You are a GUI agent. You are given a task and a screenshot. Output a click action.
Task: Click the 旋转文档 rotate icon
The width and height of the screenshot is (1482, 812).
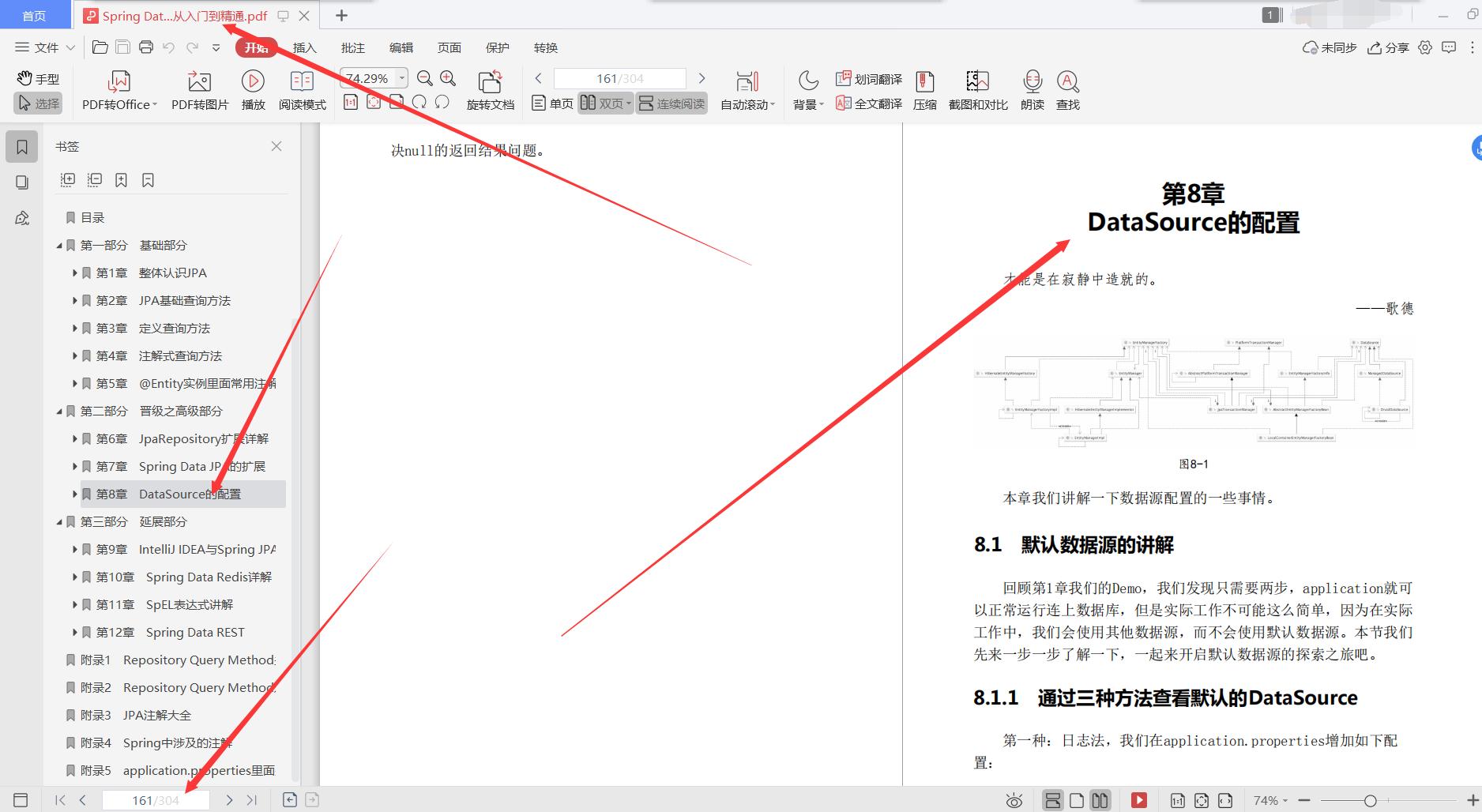click(x=490, y=82)
